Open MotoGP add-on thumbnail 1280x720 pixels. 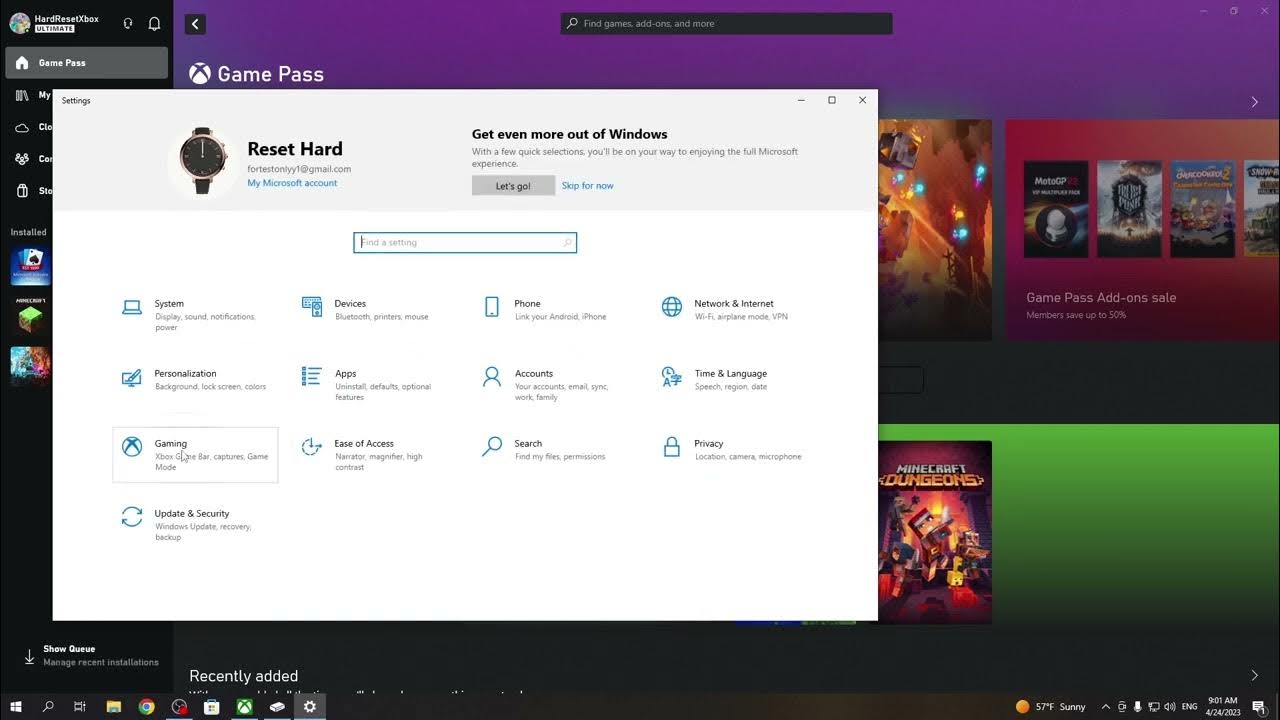(x=1056, y=209)
